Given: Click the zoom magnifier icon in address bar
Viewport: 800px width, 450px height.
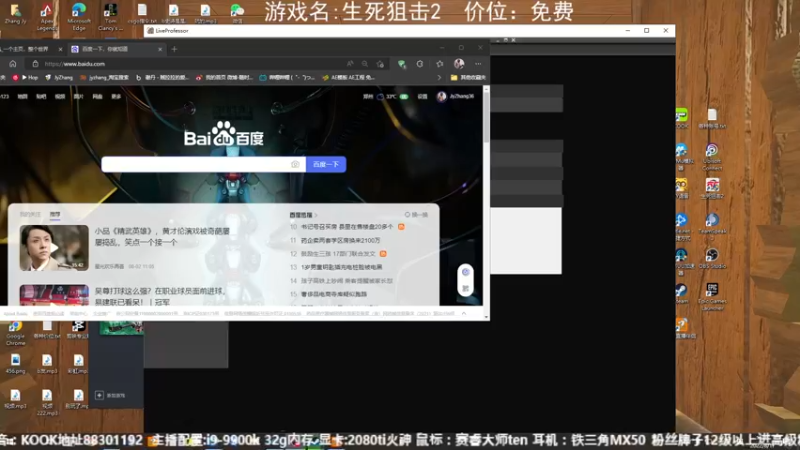Looking at the screenshot, I should pos(365,64).
